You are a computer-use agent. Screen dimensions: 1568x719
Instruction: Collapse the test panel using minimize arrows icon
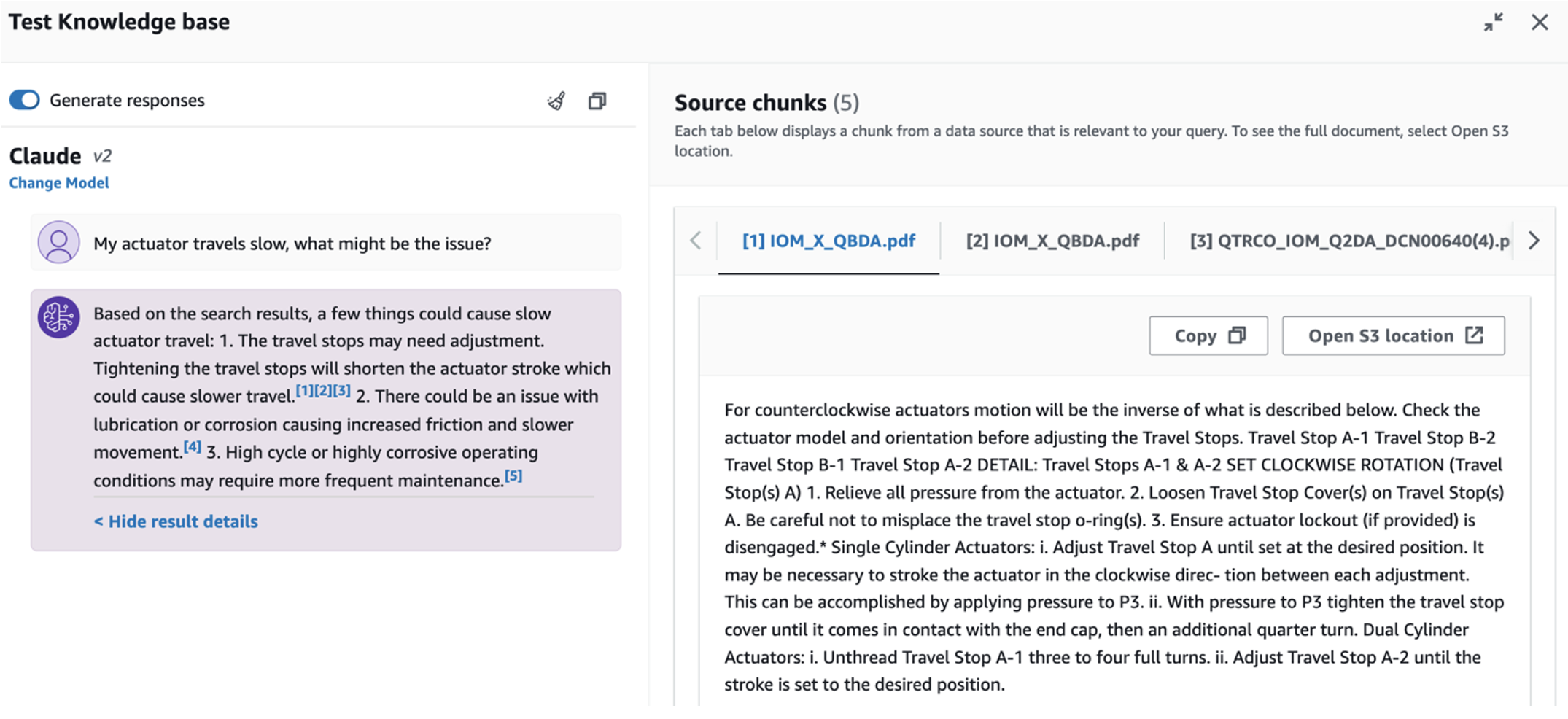[1493, 23]
